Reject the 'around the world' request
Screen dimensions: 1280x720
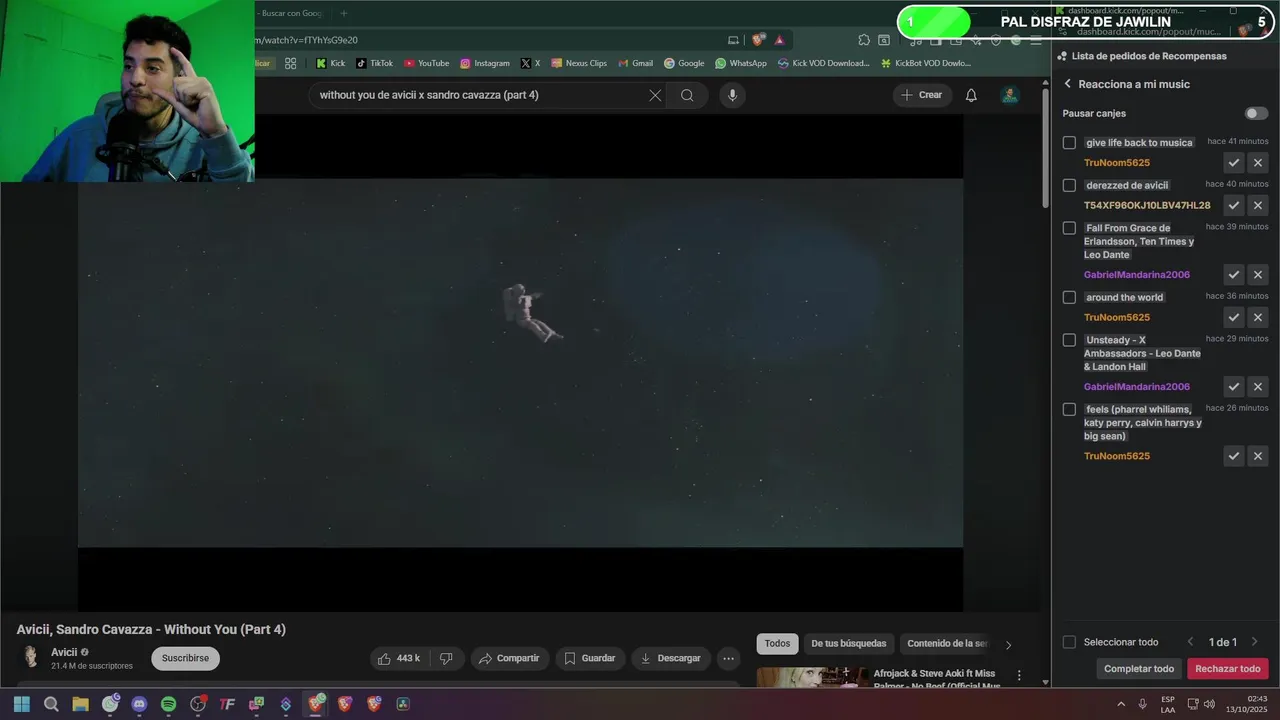(x=1258, y=317)
